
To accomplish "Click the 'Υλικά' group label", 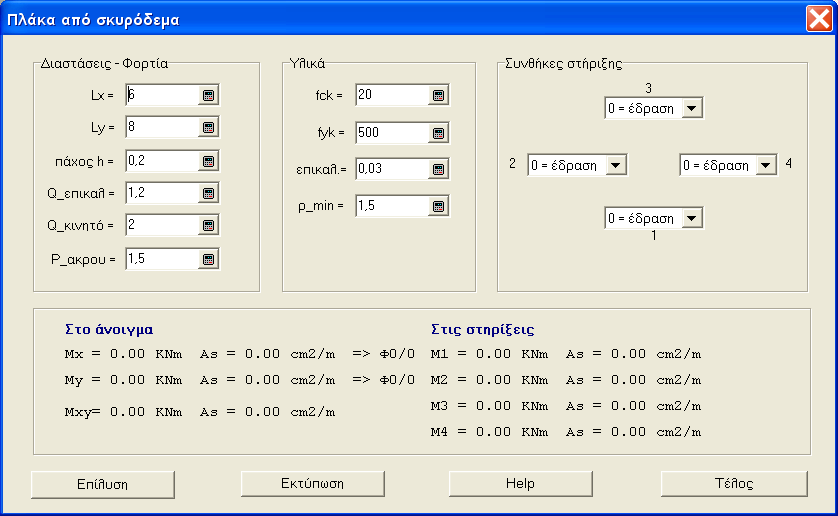I will click(x=307, y=64).
